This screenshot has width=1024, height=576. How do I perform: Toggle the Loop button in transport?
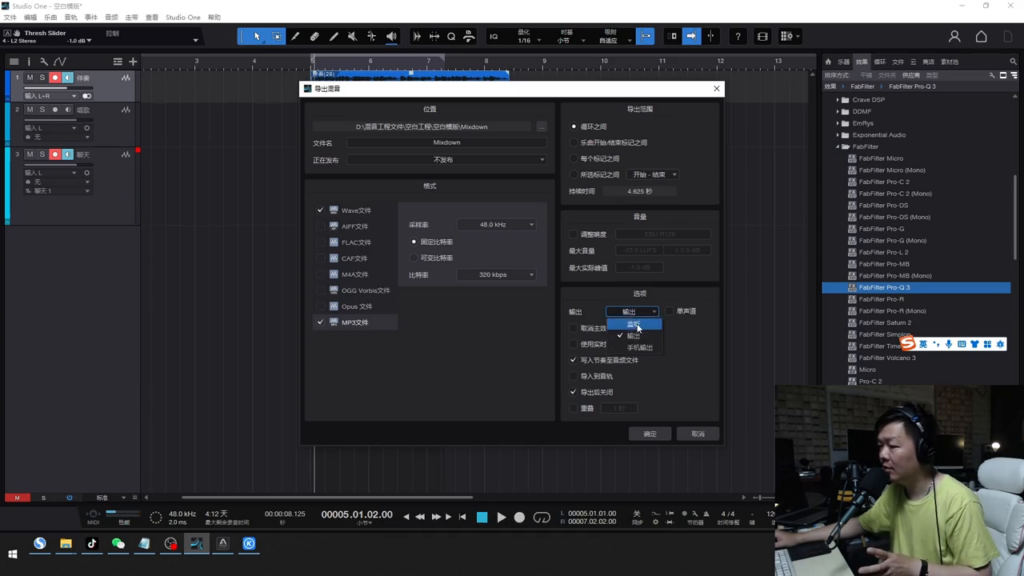[541, 517]
